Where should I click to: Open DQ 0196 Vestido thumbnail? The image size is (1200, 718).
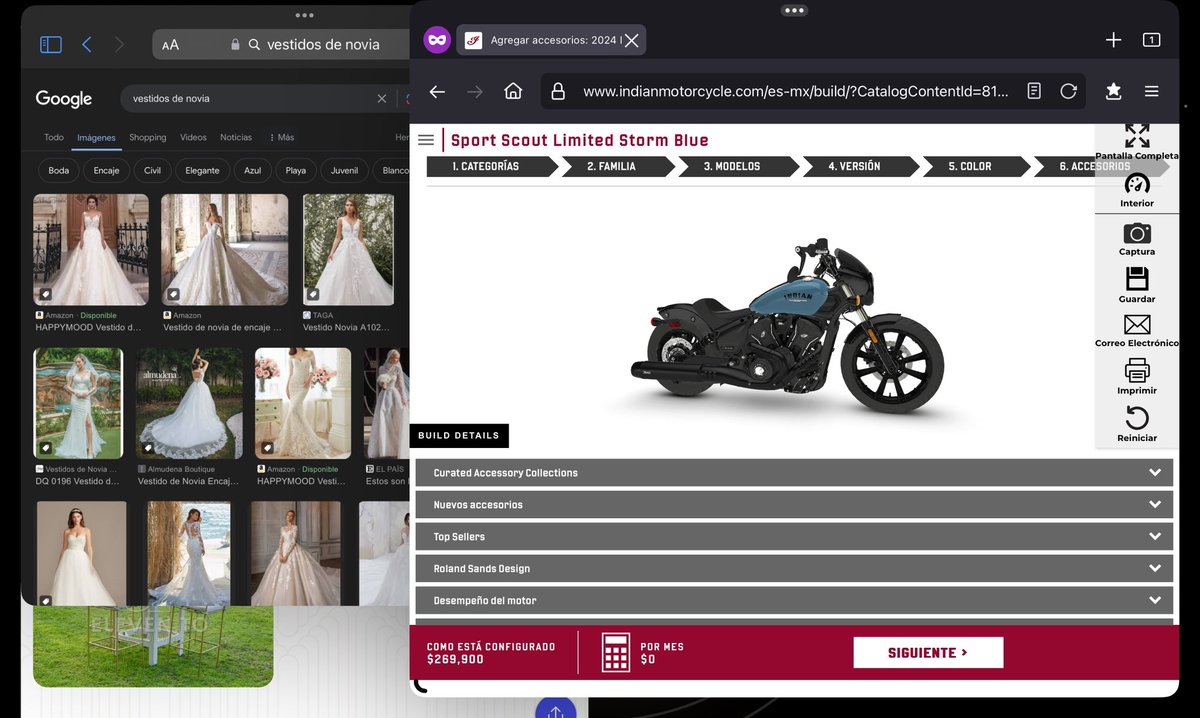78,403
